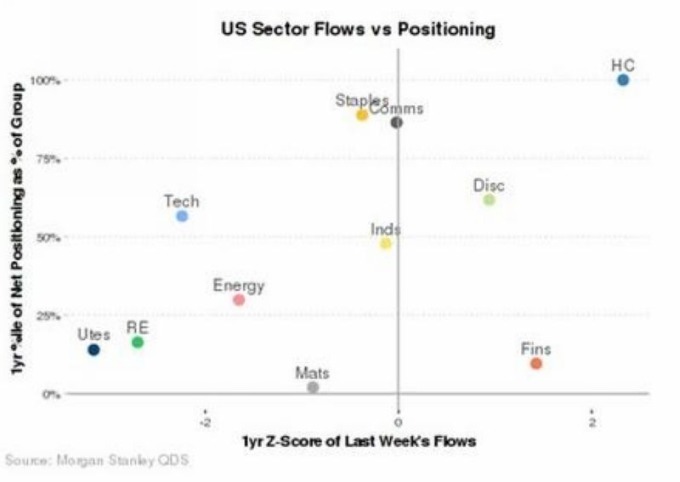Image resolution: width=680 pixels, height=482 pixels.
Task: Click the dark navy Utes data point
Action: (94, 350)
